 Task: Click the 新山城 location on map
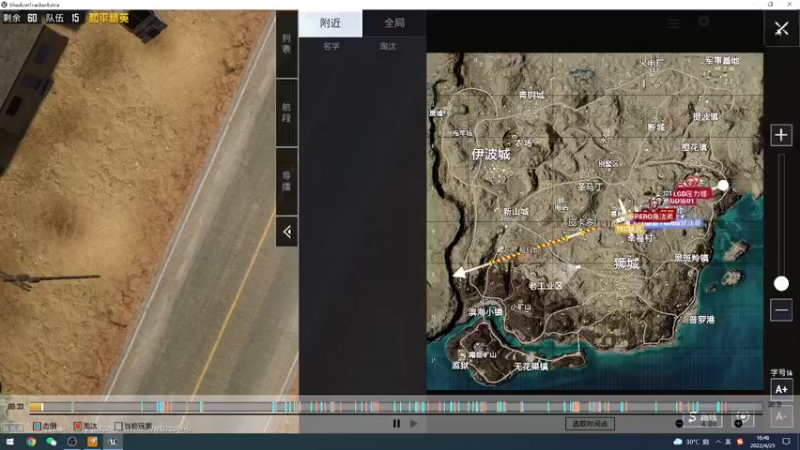click(x=516, y=211)
